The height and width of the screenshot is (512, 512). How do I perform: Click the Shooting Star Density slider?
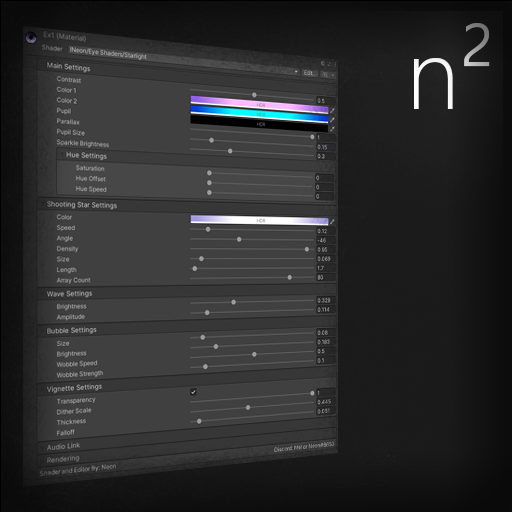(x=252, y=249)
